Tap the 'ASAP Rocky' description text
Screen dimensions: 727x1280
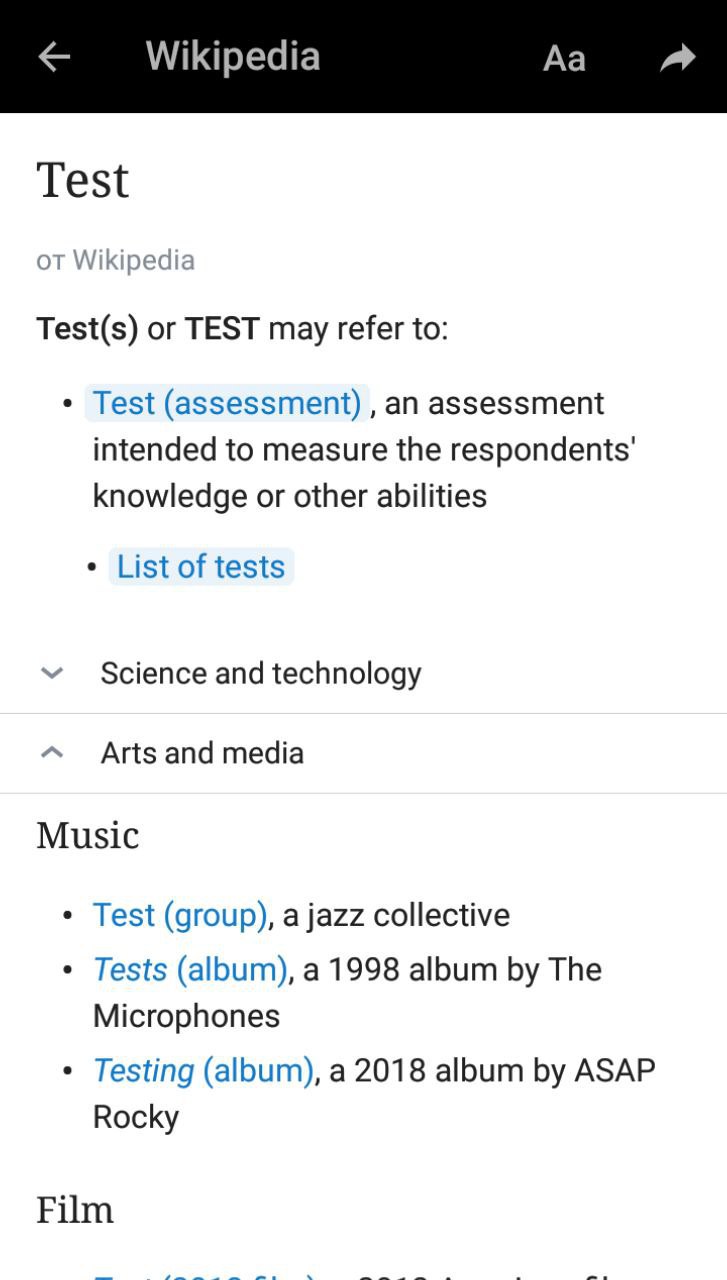pos(135,1116)
